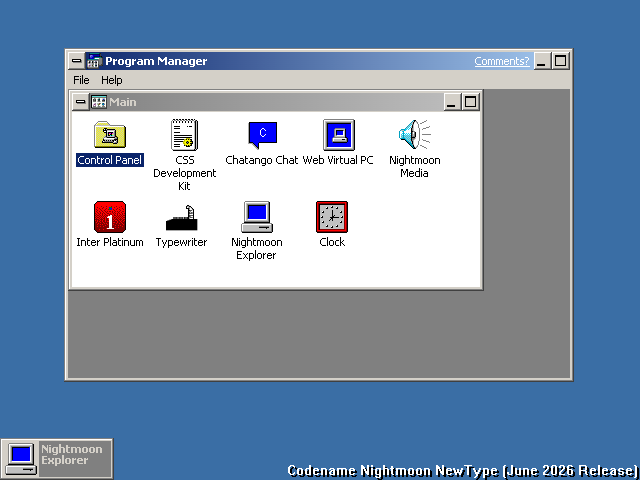Click the Nightmoon Explorer label in Main
640x480 pixels.
(x=257, y=249)
